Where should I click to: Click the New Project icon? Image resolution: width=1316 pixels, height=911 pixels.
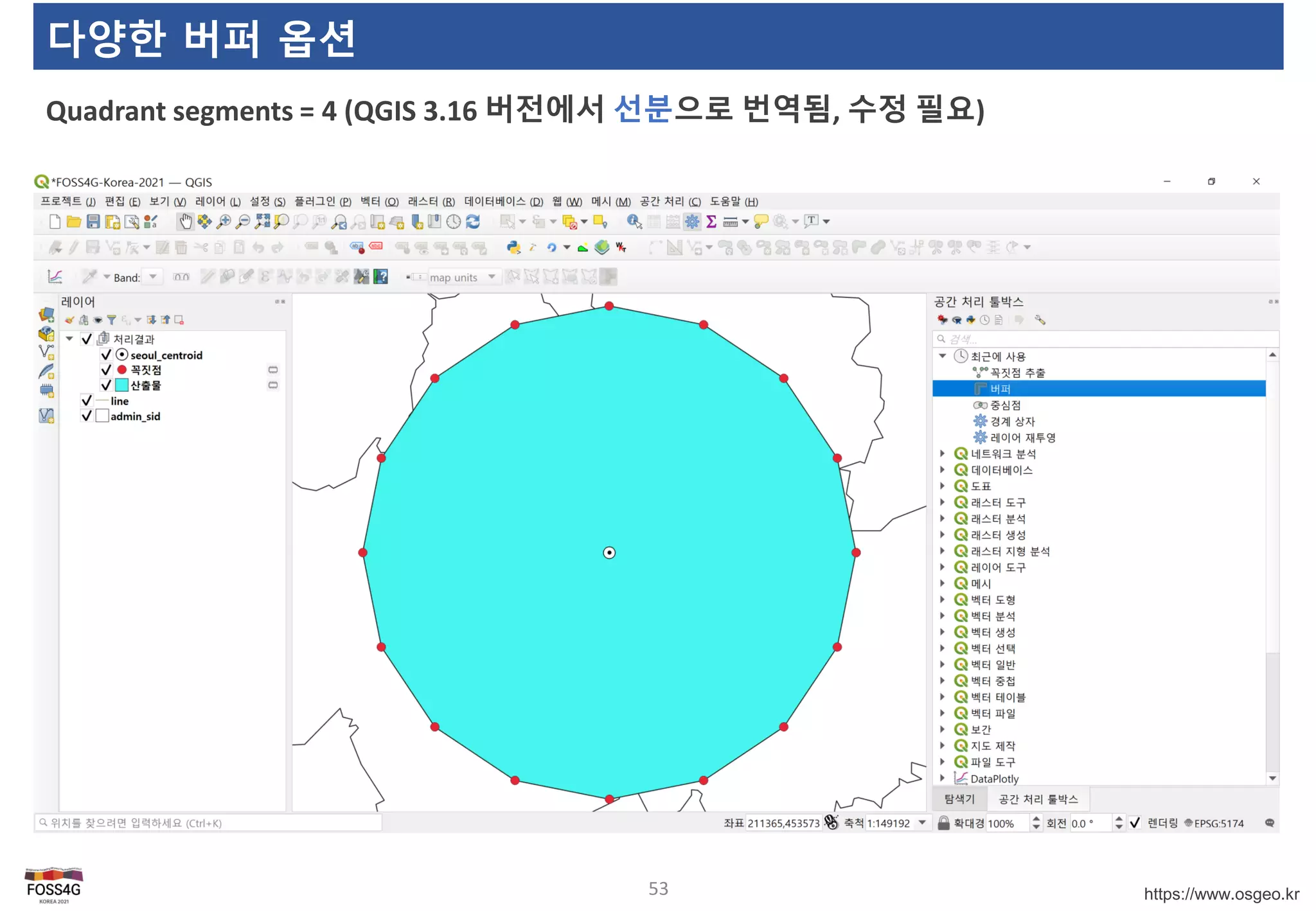point(55,222)
